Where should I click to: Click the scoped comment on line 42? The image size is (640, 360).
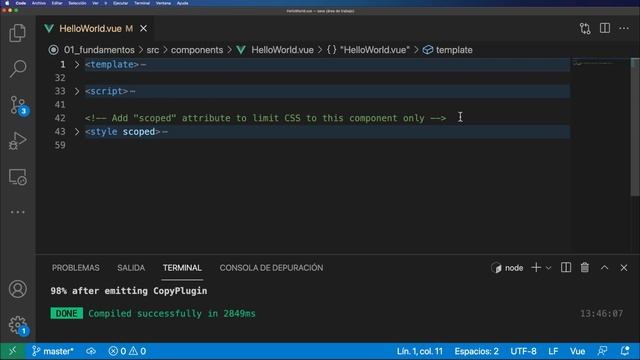pos(265,118)
